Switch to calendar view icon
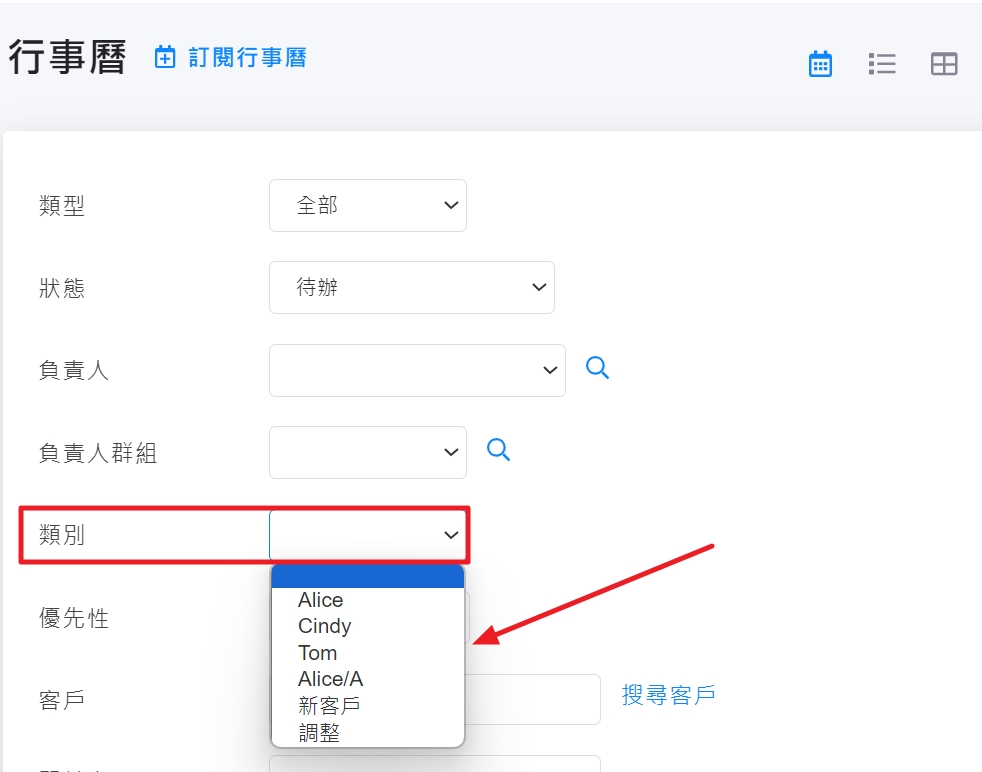 tap(820, 64)
